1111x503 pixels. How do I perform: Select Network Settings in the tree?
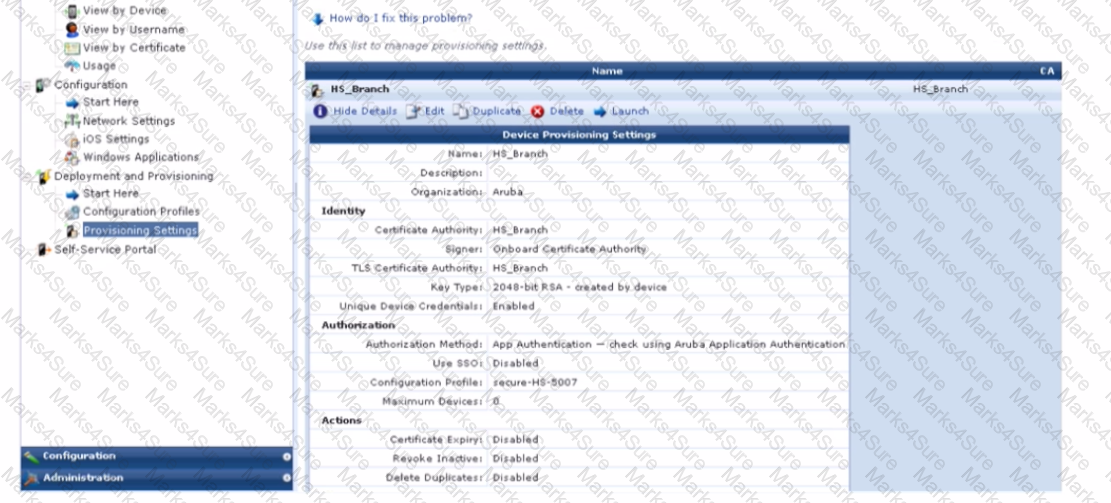128,121
